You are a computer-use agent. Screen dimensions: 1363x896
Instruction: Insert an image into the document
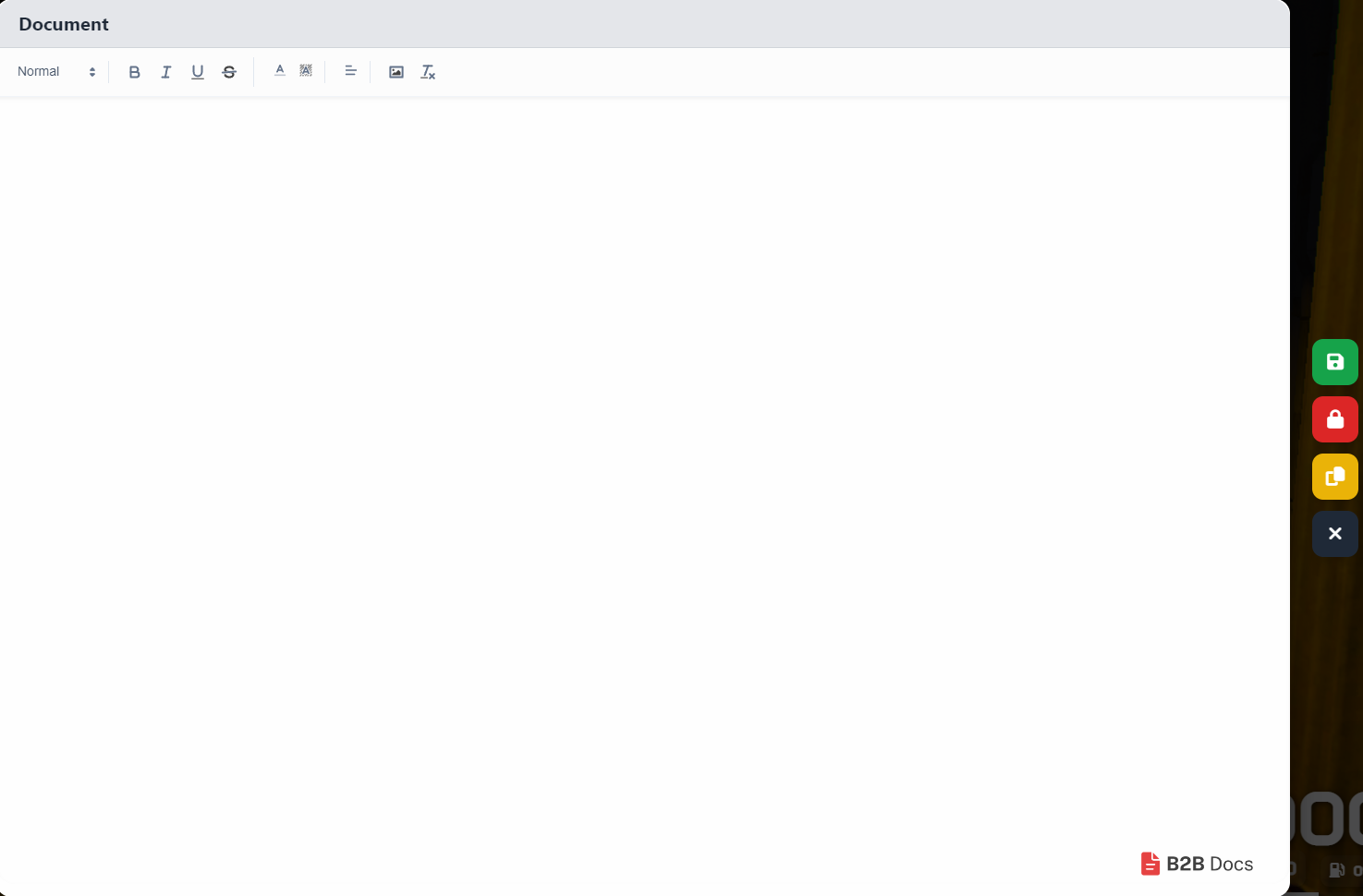point(396,72)
